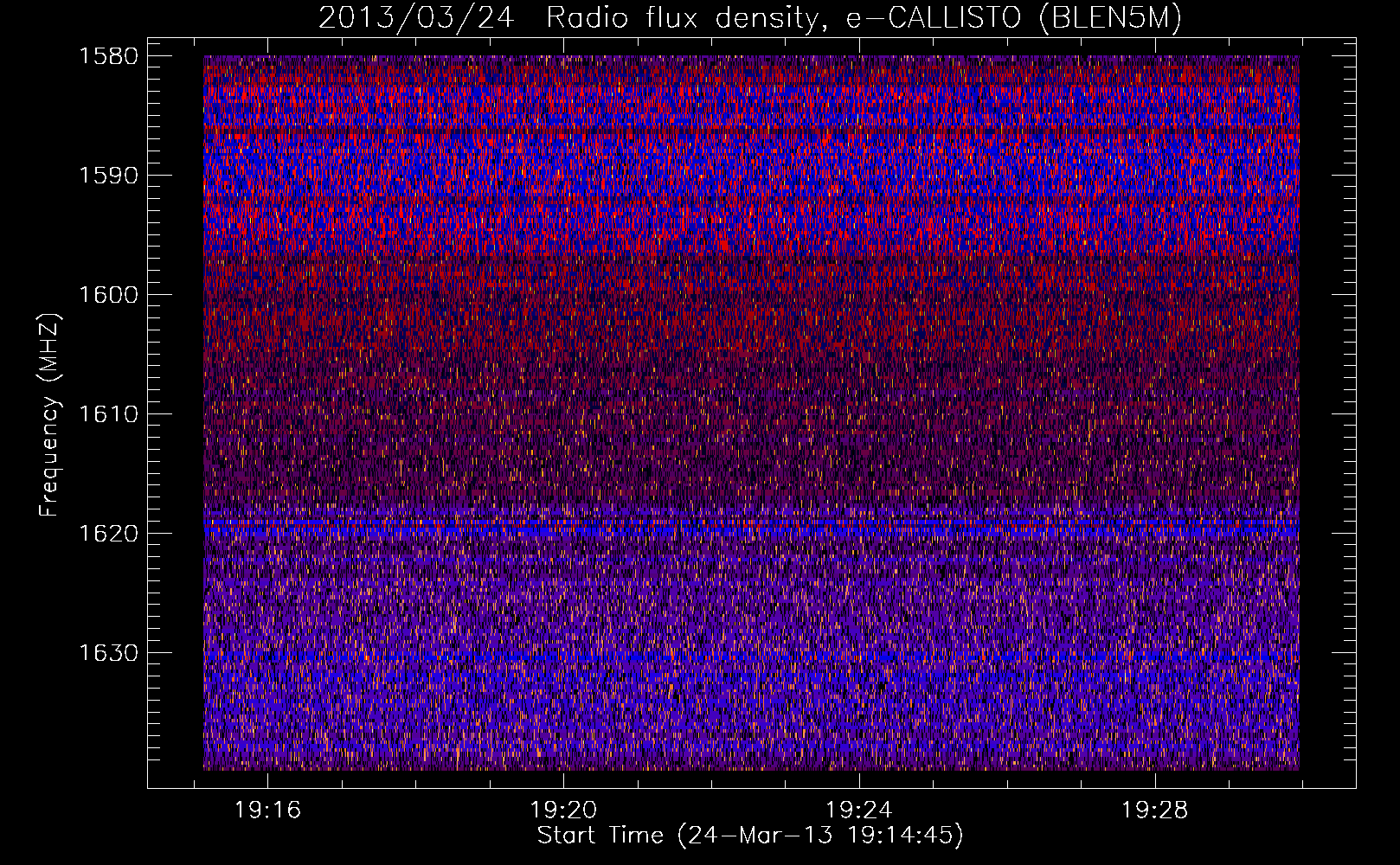Click the "Start Time (24-Mar-13 19:14:45)" label
Image resolution: width=1400 pixels, height=865 pixels.
pyautogui.click(x=750, y=836)
